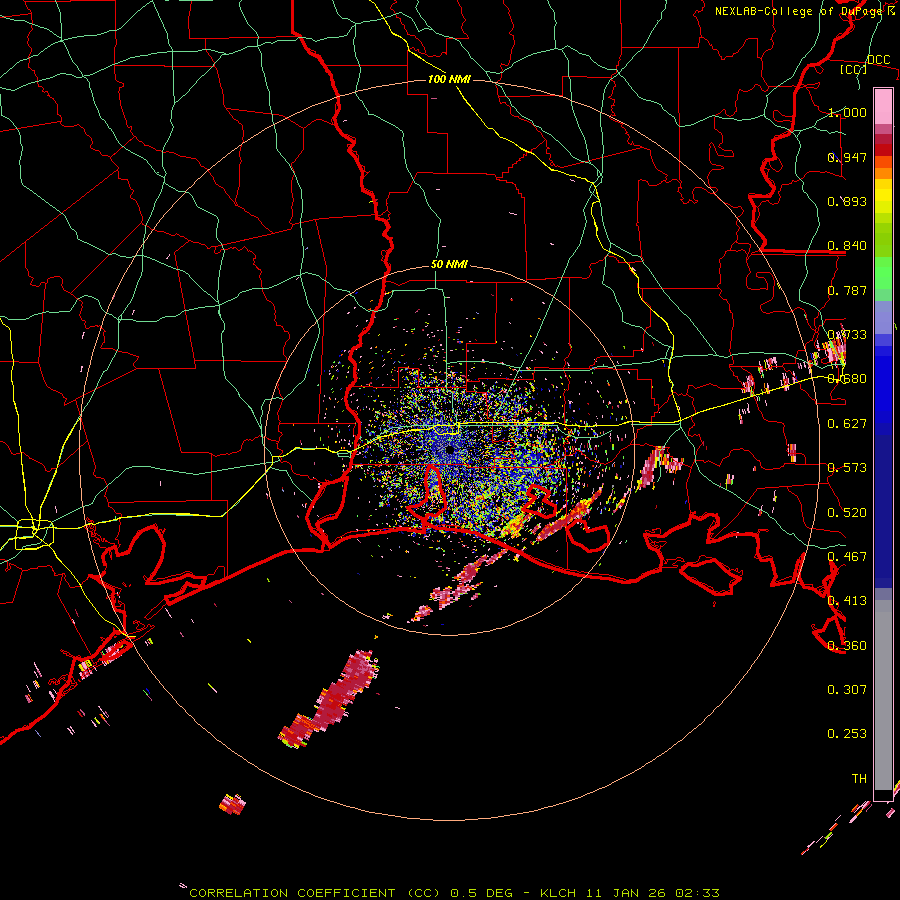The image size is (900, 900).
Task: Select the 0.680 scale value
Action: [x=847, y=379]
